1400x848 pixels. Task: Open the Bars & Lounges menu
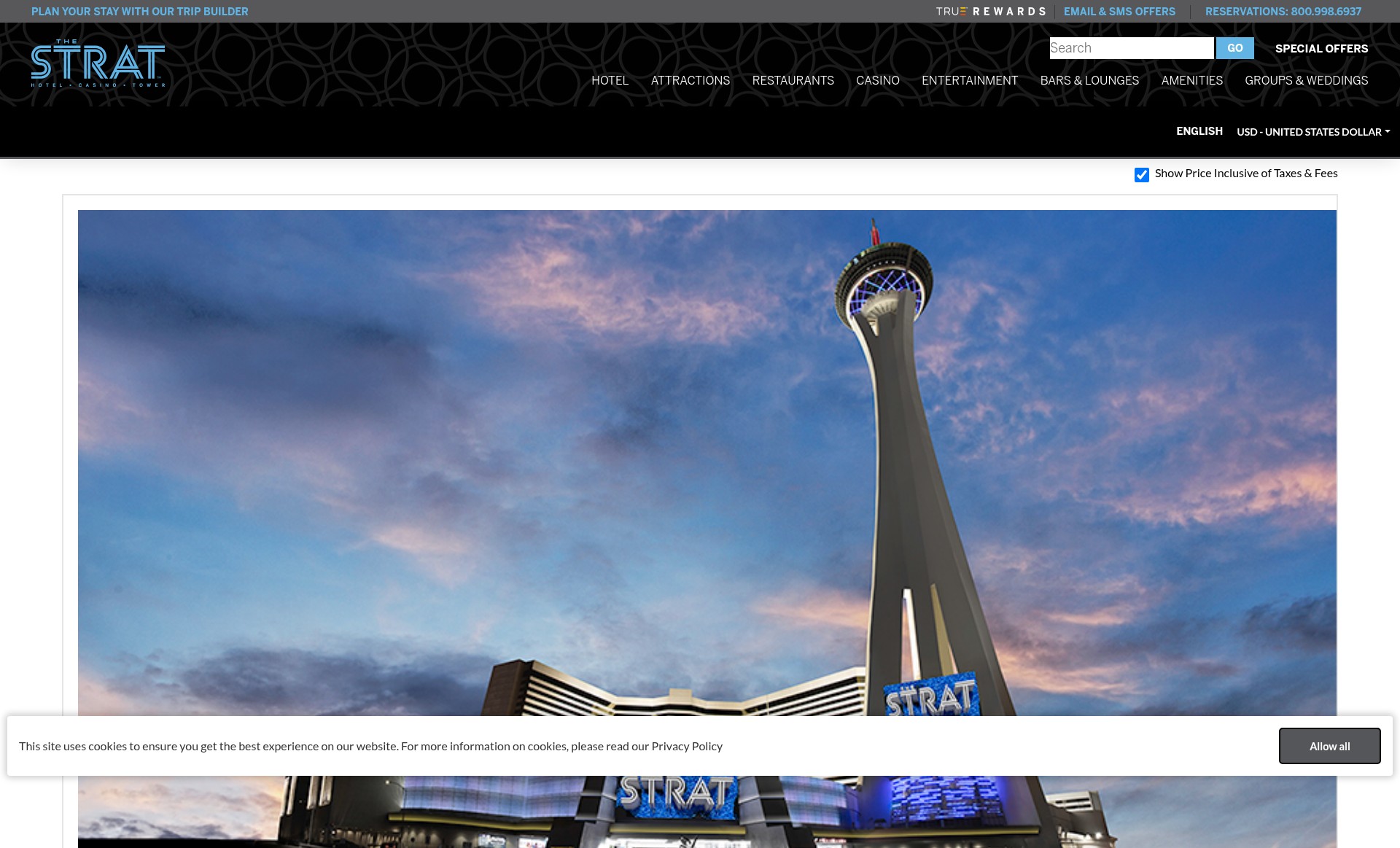[x=1089, y=80]
